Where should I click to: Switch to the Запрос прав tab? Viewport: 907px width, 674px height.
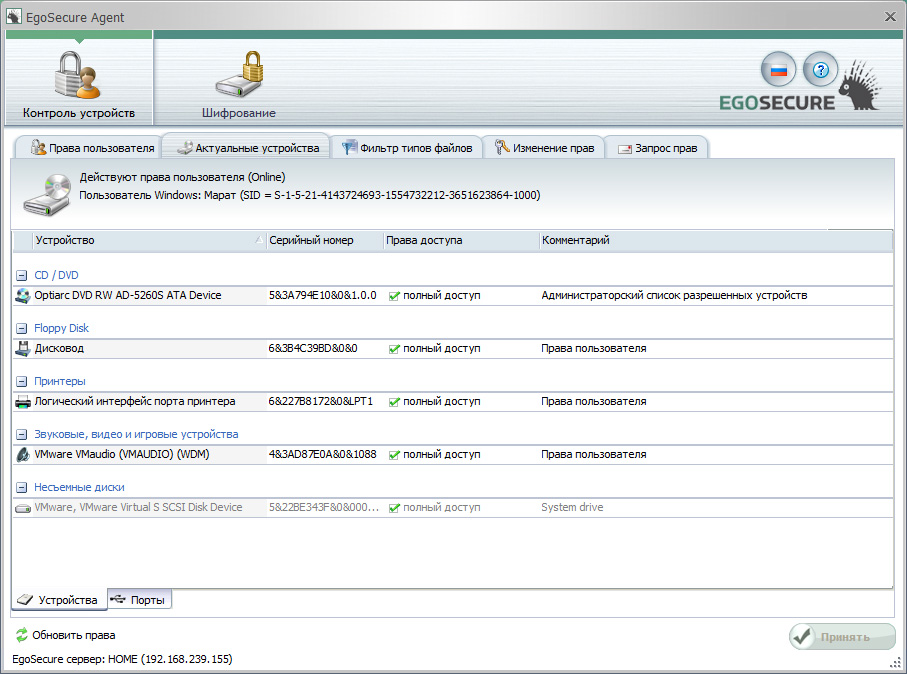[x=657, y=148]
